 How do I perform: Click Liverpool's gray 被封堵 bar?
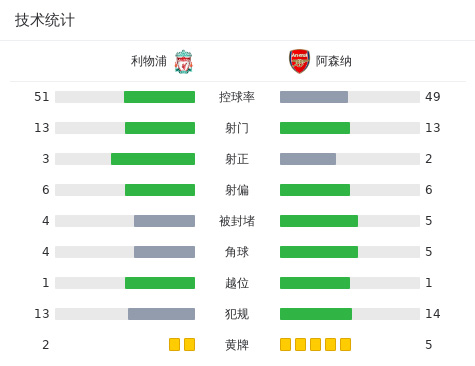coord(164,221)
